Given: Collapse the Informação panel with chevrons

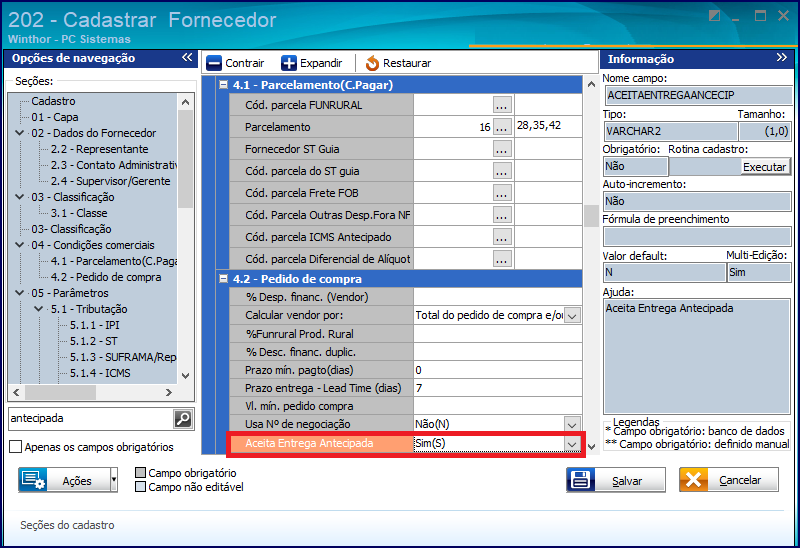Looking at the screenshot, I should click(782, 58).
